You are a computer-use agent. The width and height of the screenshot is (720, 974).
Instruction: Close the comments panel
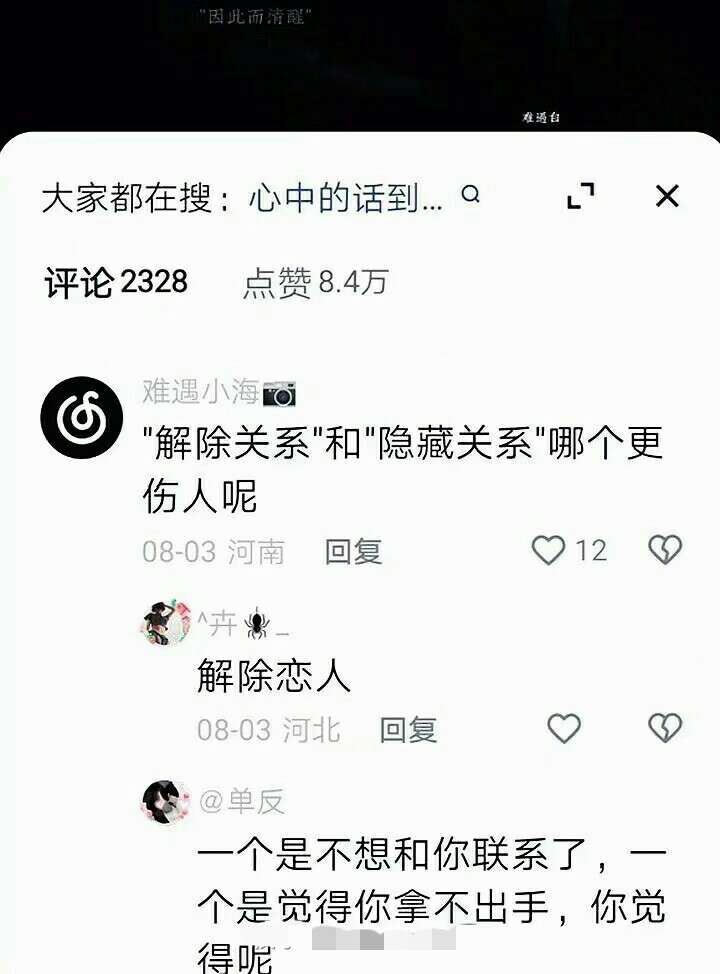[x=667, y=196]
